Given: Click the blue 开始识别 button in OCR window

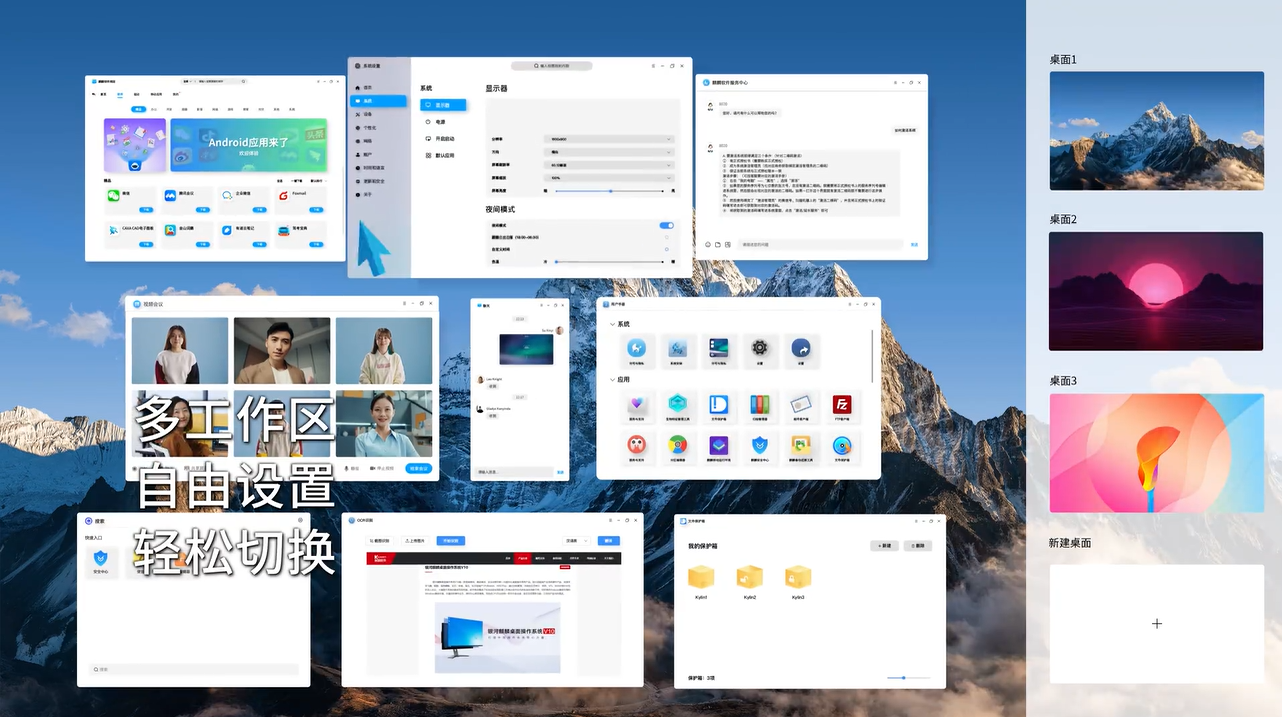Looking at the screenshot, I should click(451, 541).
